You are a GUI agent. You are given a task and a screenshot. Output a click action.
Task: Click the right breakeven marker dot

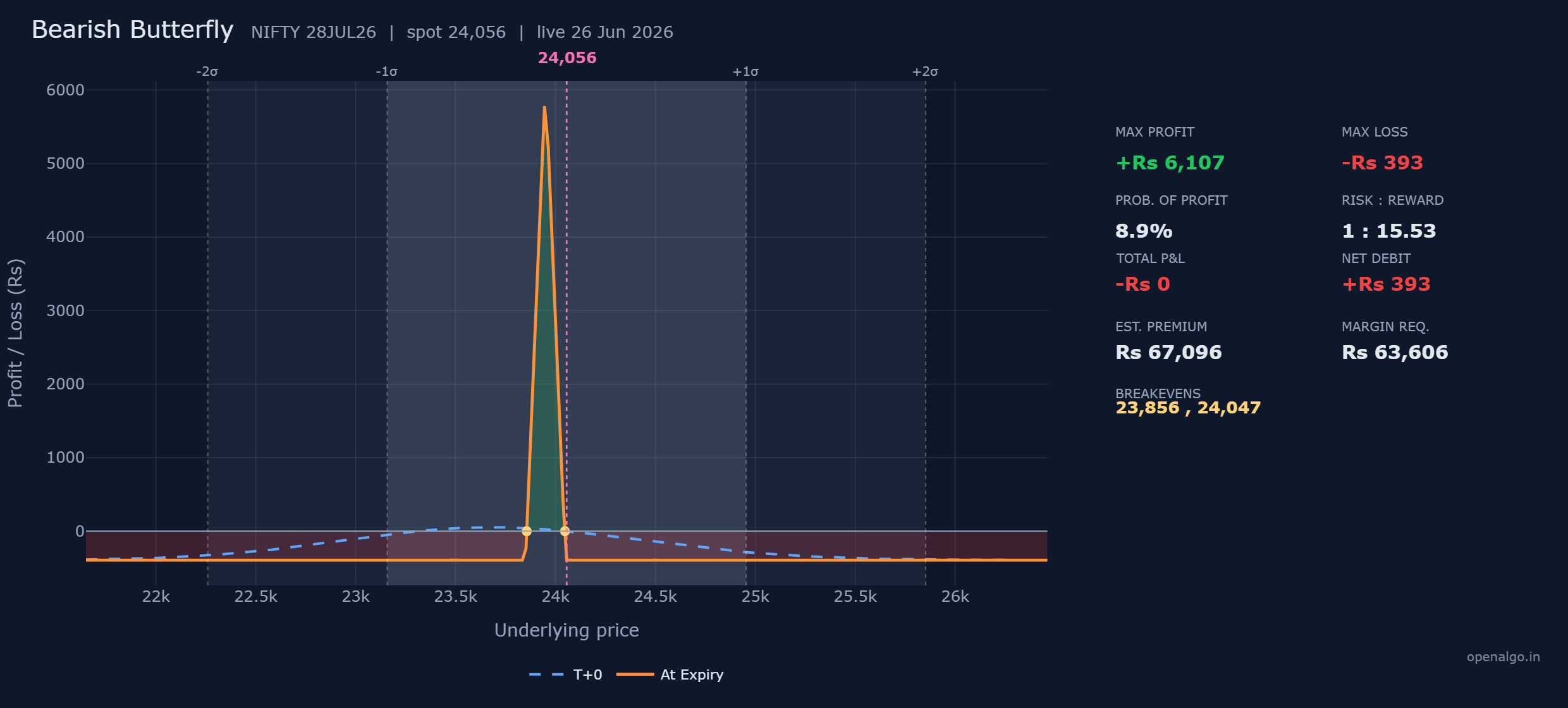[565, 531]
